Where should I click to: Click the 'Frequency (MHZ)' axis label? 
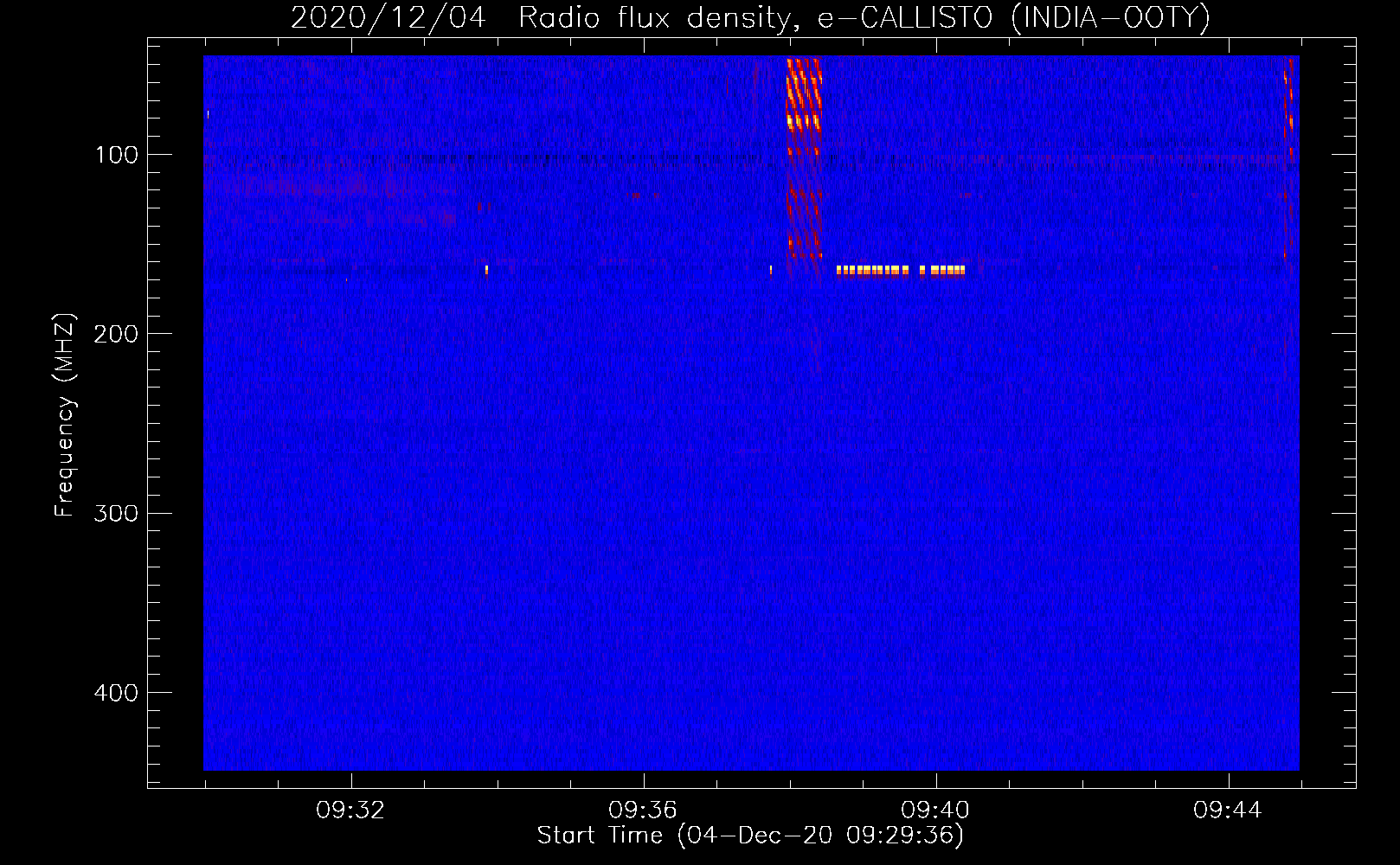coord(65,415)
